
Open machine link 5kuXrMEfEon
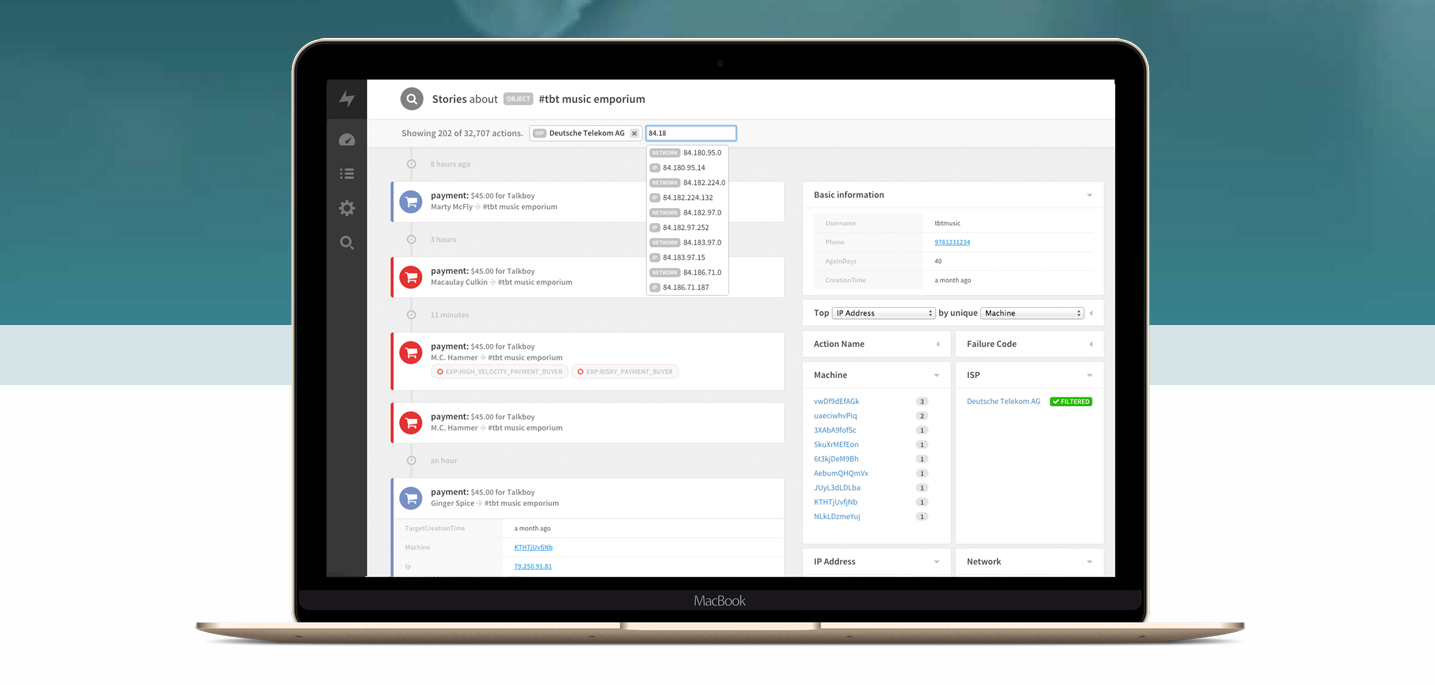[x=836, y=444]
